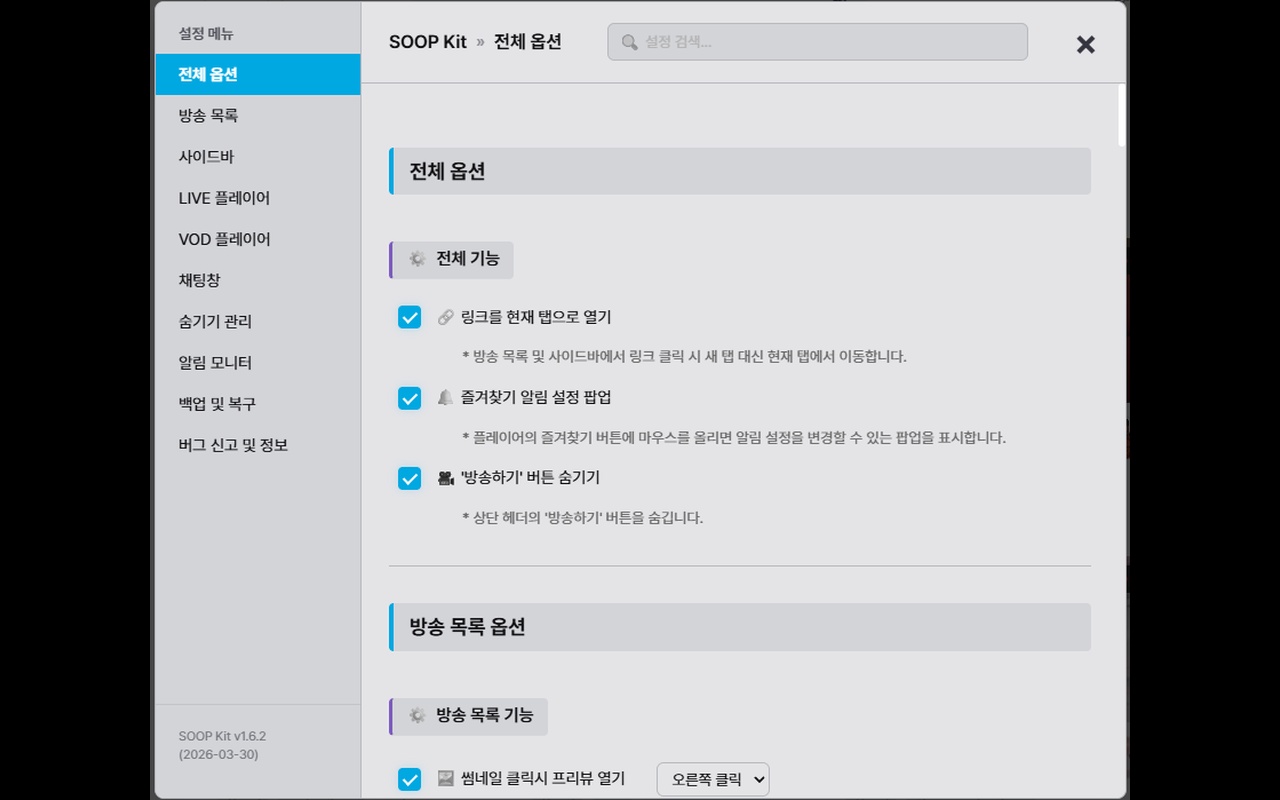Open the 오른쪽 클릭 dropdown
Screen dimensions: 1280x800
tap(713, 779)
